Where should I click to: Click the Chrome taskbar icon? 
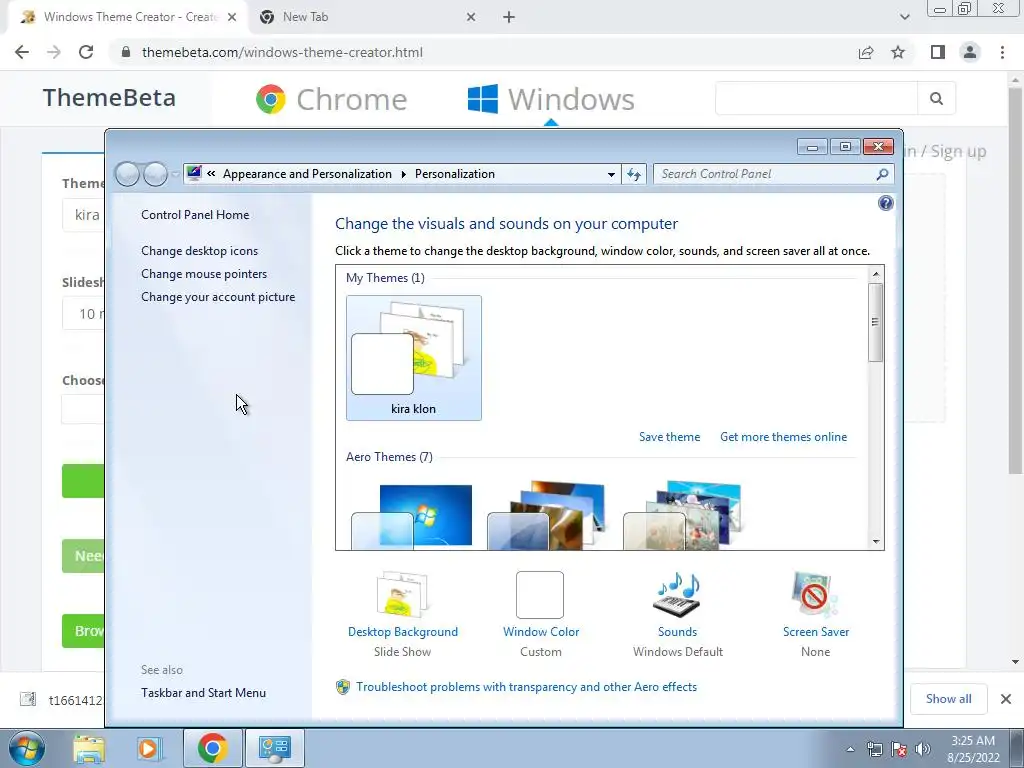212,748
